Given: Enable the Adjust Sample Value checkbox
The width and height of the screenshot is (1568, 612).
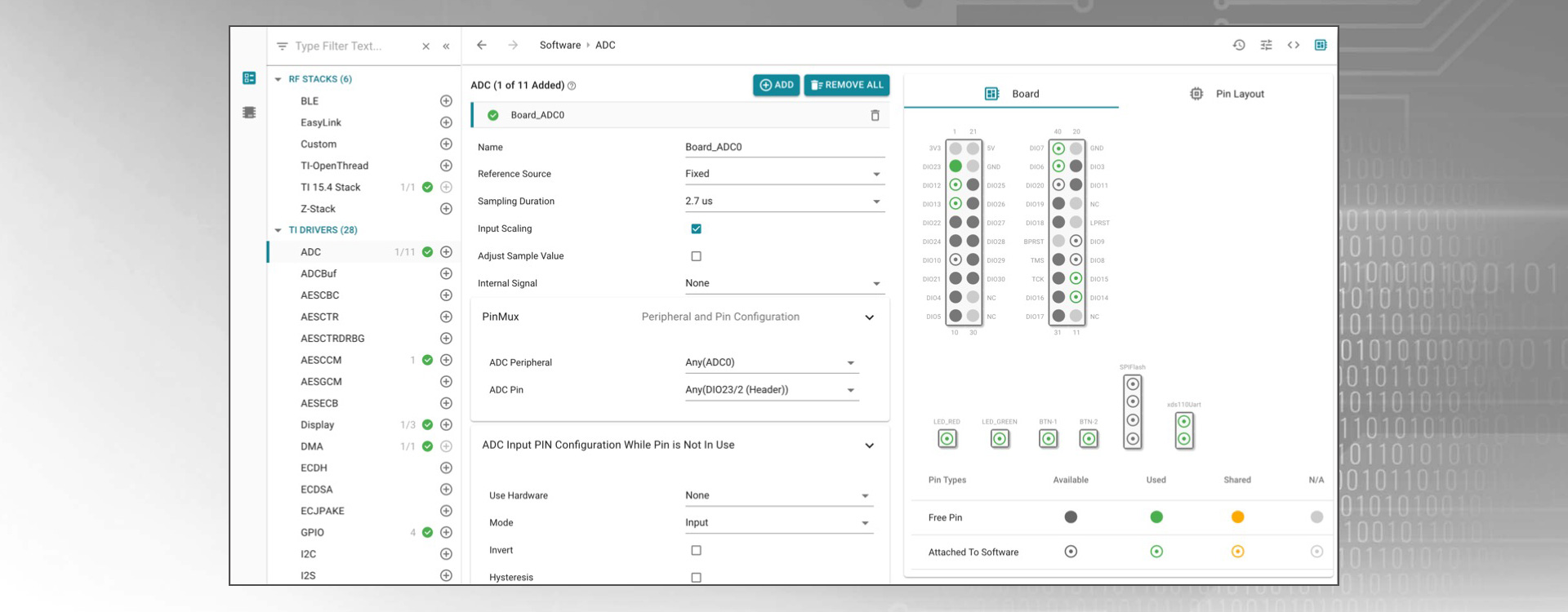Looking at the screenshot, I should (x=696, y=256).
